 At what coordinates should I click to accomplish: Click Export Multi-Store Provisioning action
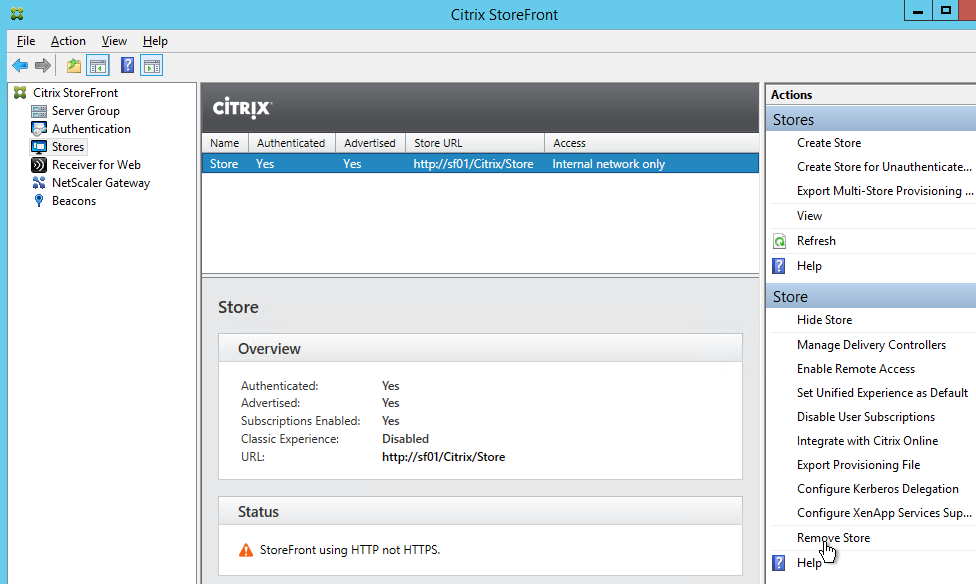pos(885,191)
